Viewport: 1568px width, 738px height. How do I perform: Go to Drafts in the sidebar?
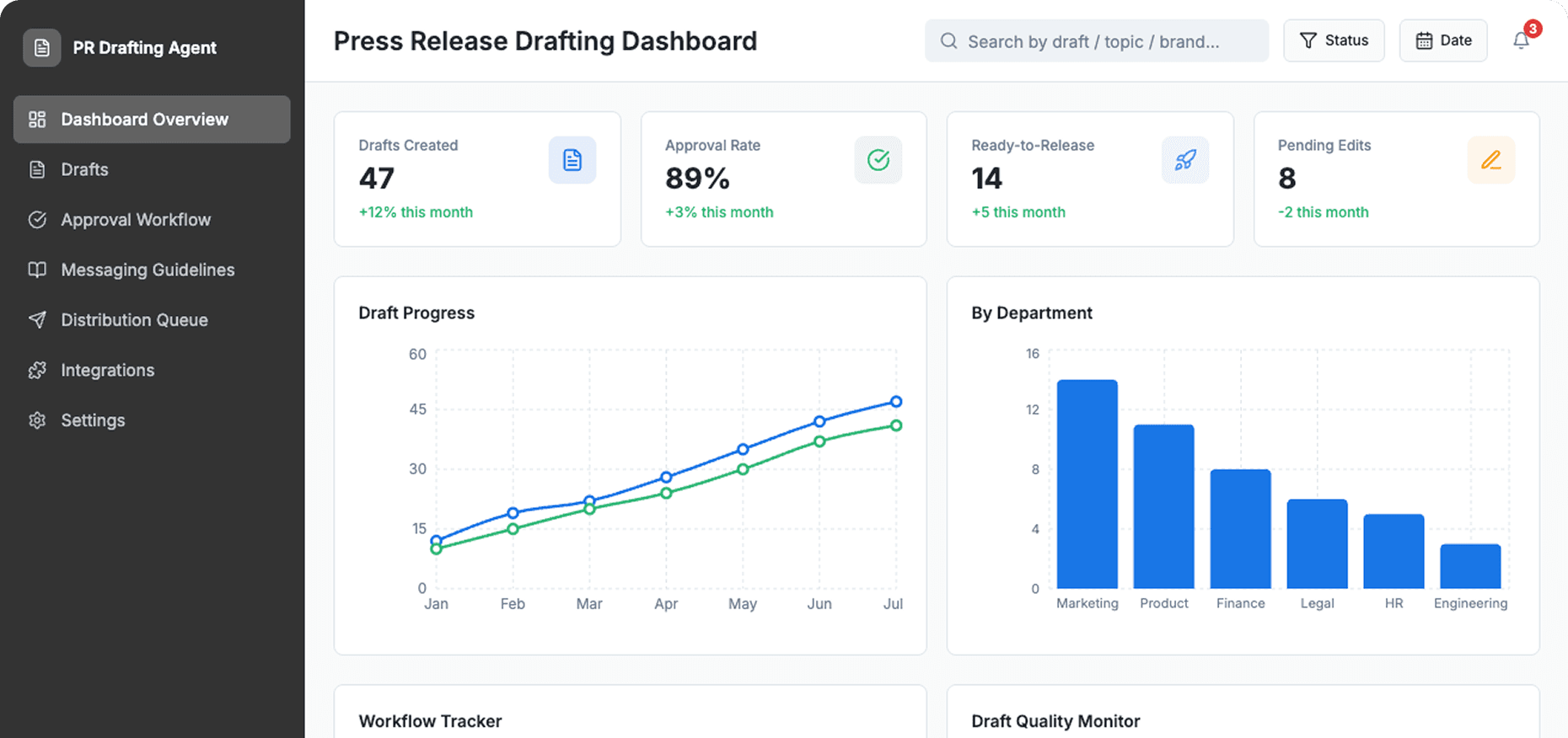152,169
